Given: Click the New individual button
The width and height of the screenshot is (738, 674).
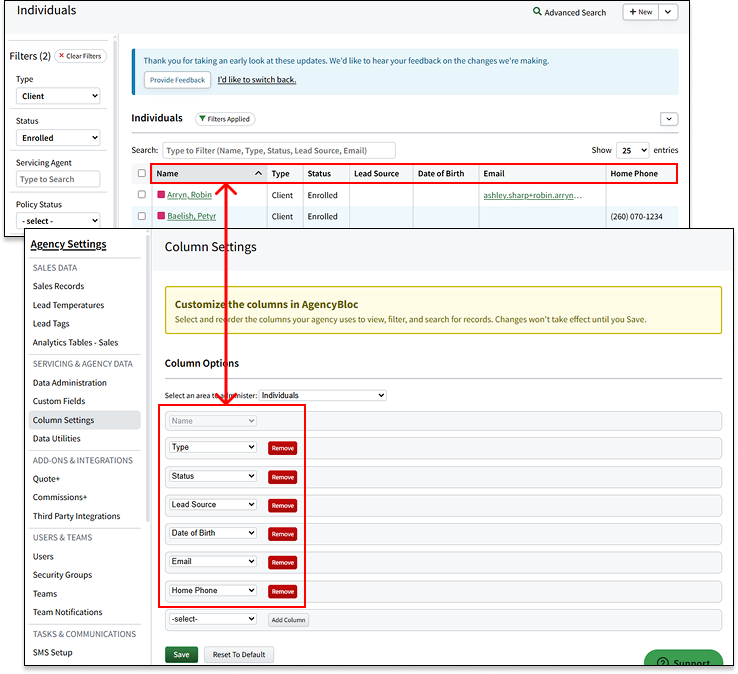Looking at the screenshot, I should (x=641, y=12).
